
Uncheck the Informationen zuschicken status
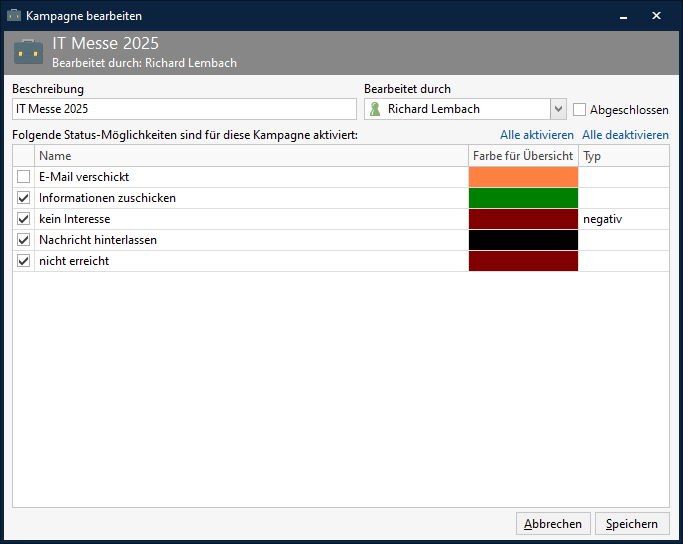(23, 198)
